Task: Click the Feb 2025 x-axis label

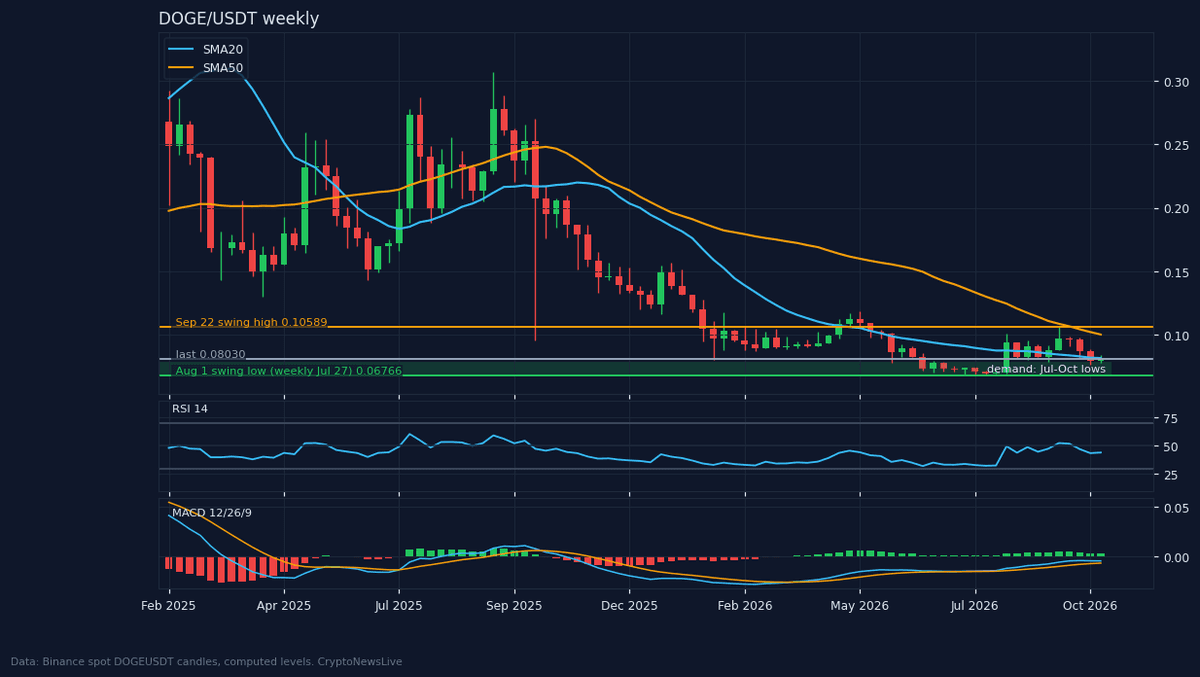Action: point(169,605)
